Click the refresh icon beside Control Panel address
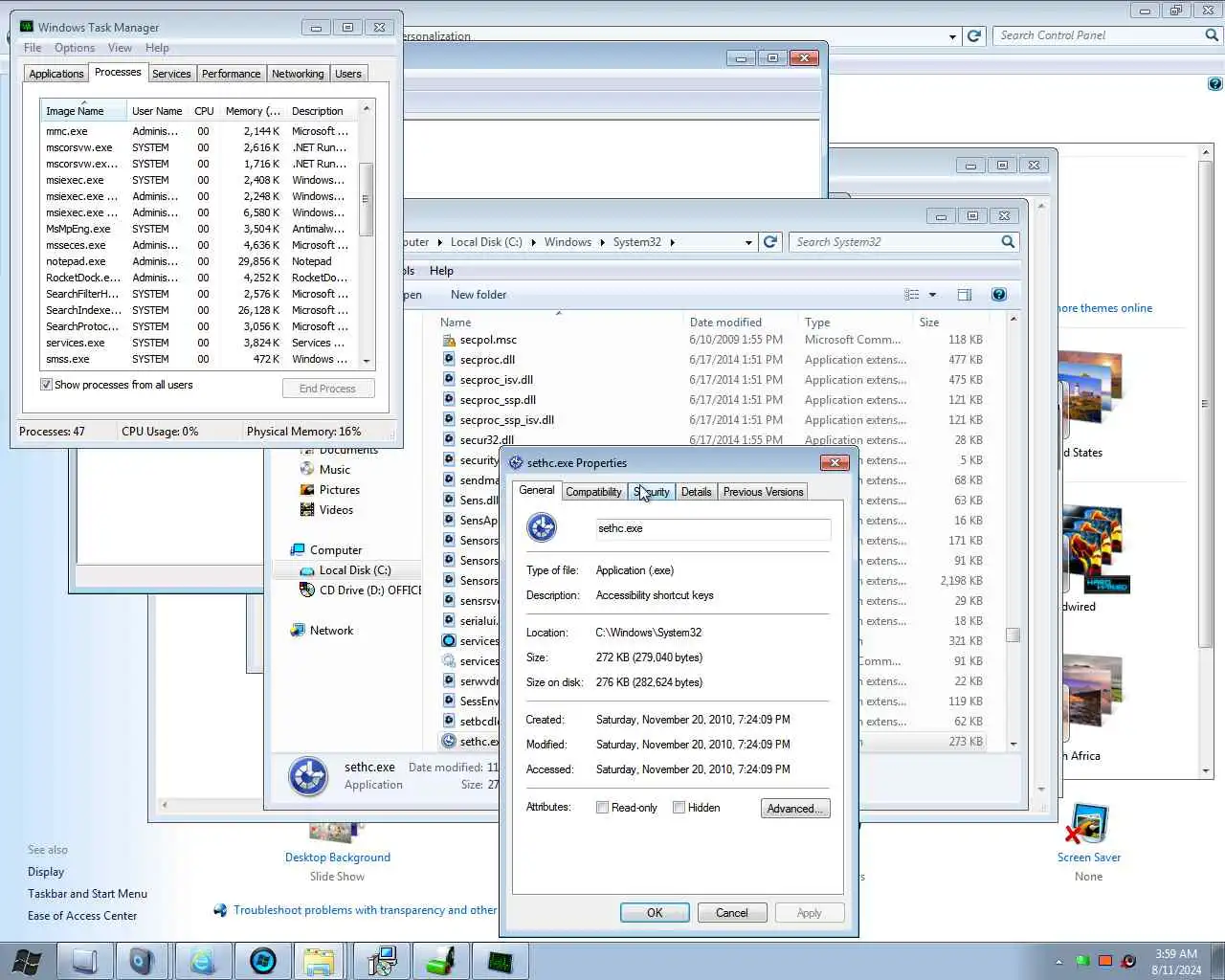The height and width of the screenshot is (980, 1225). click(x=974, y=36)
